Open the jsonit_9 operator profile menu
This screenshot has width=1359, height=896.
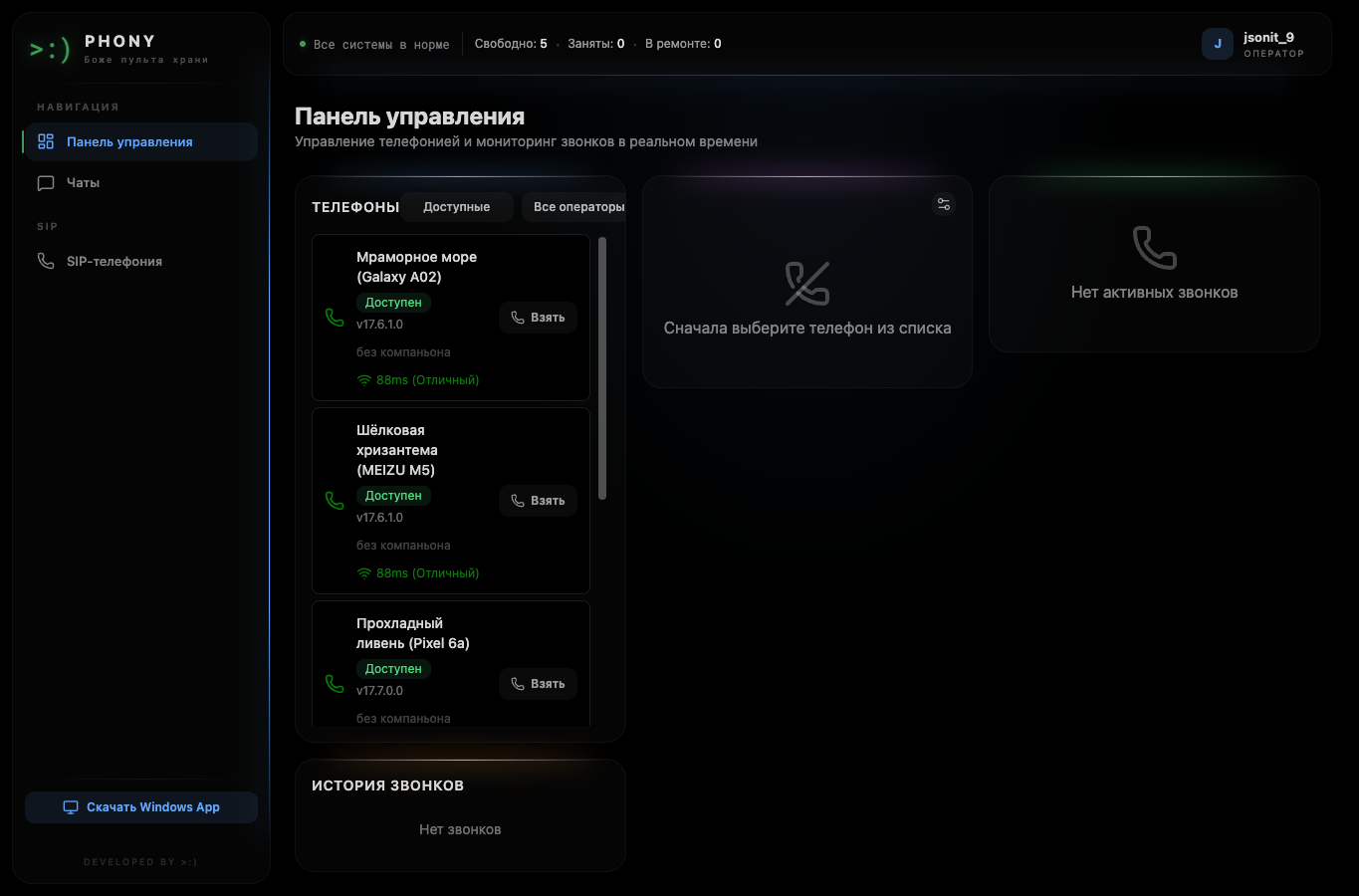[x=1254, y=44]
